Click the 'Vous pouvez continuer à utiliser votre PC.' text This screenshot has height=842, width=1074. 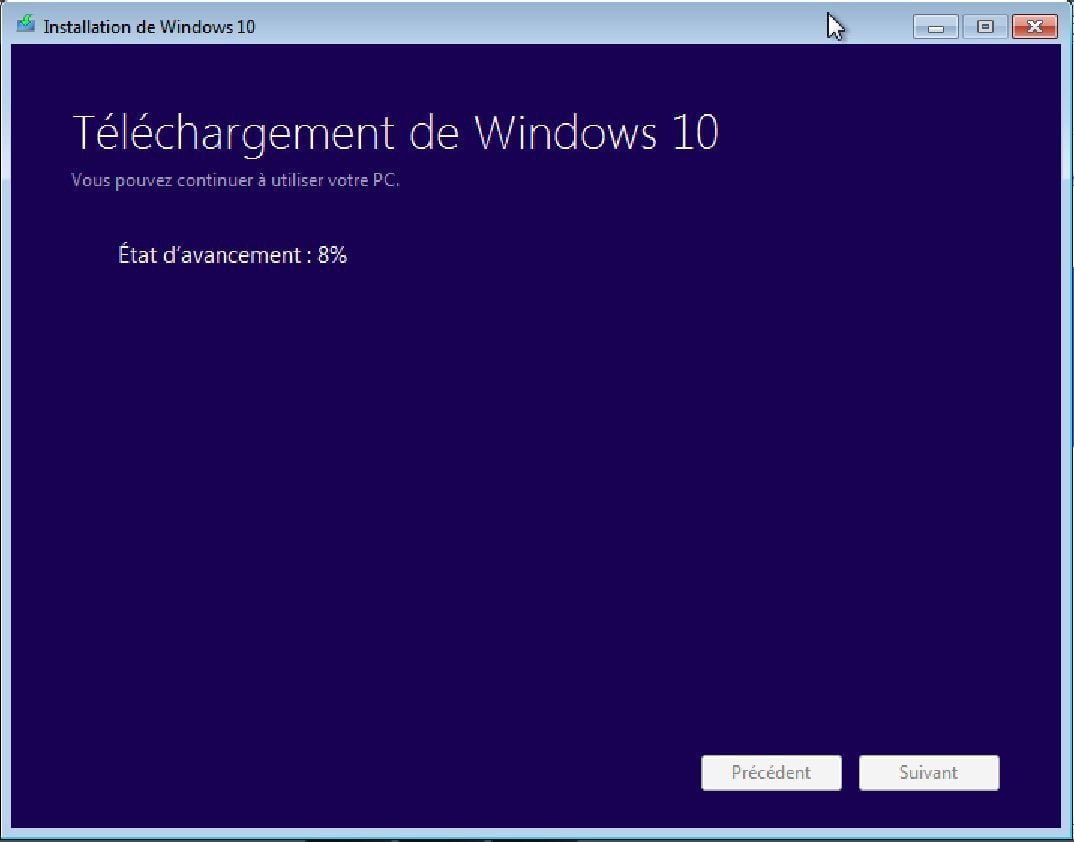tap(236, 180)
